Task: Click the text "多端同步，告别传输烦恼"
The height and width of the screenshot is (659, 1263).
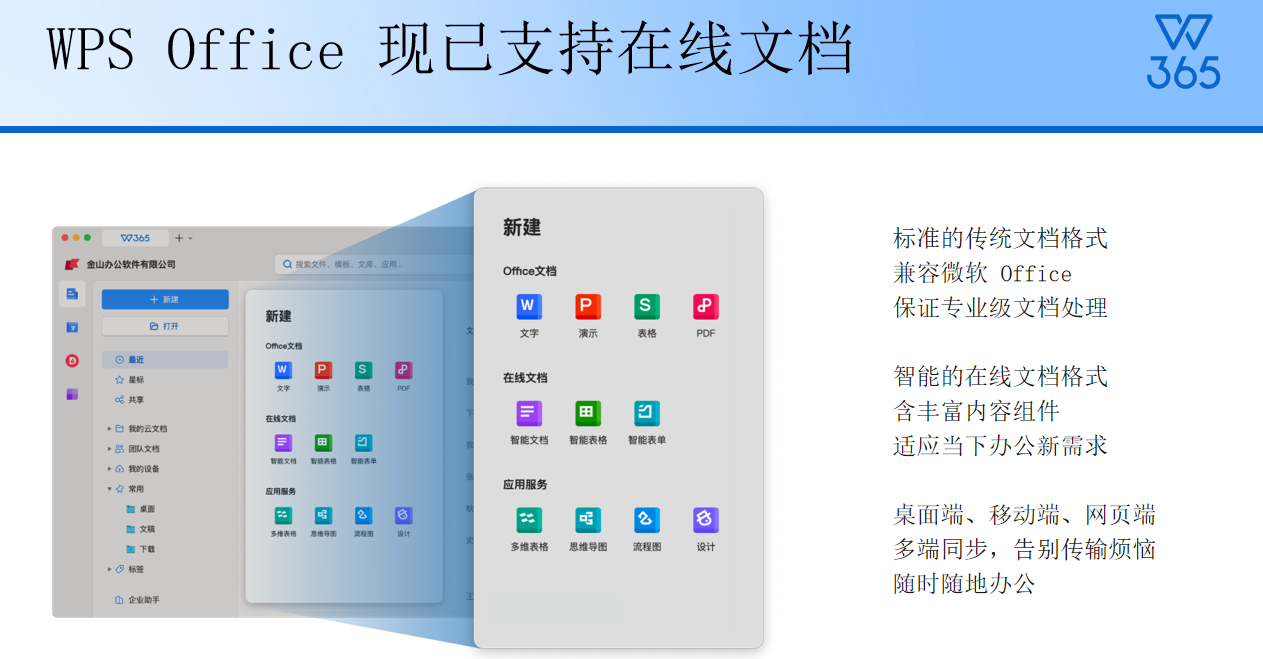Action: point(1024,549)
